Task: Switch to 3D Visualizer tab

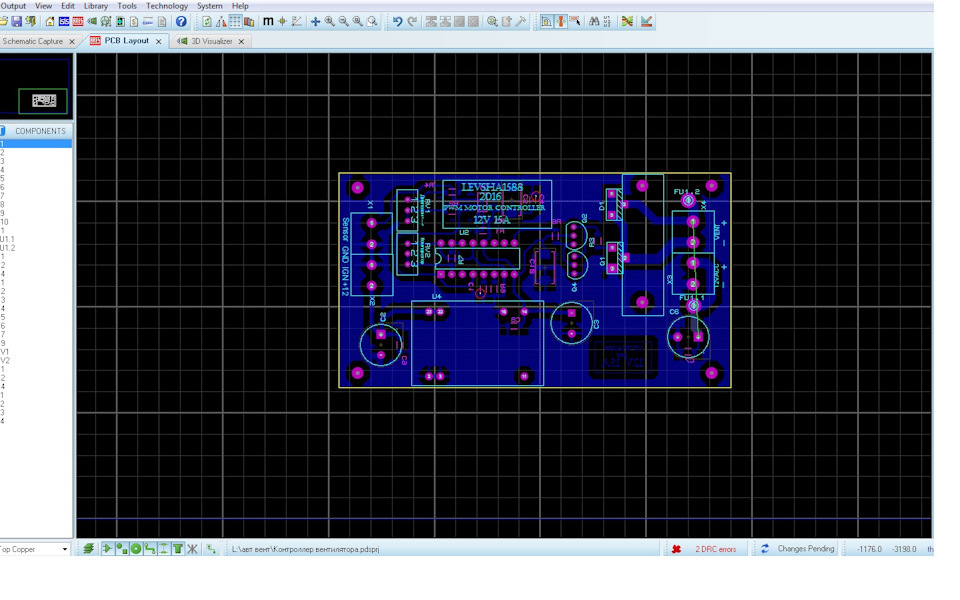Action: [x=212, y=41]
